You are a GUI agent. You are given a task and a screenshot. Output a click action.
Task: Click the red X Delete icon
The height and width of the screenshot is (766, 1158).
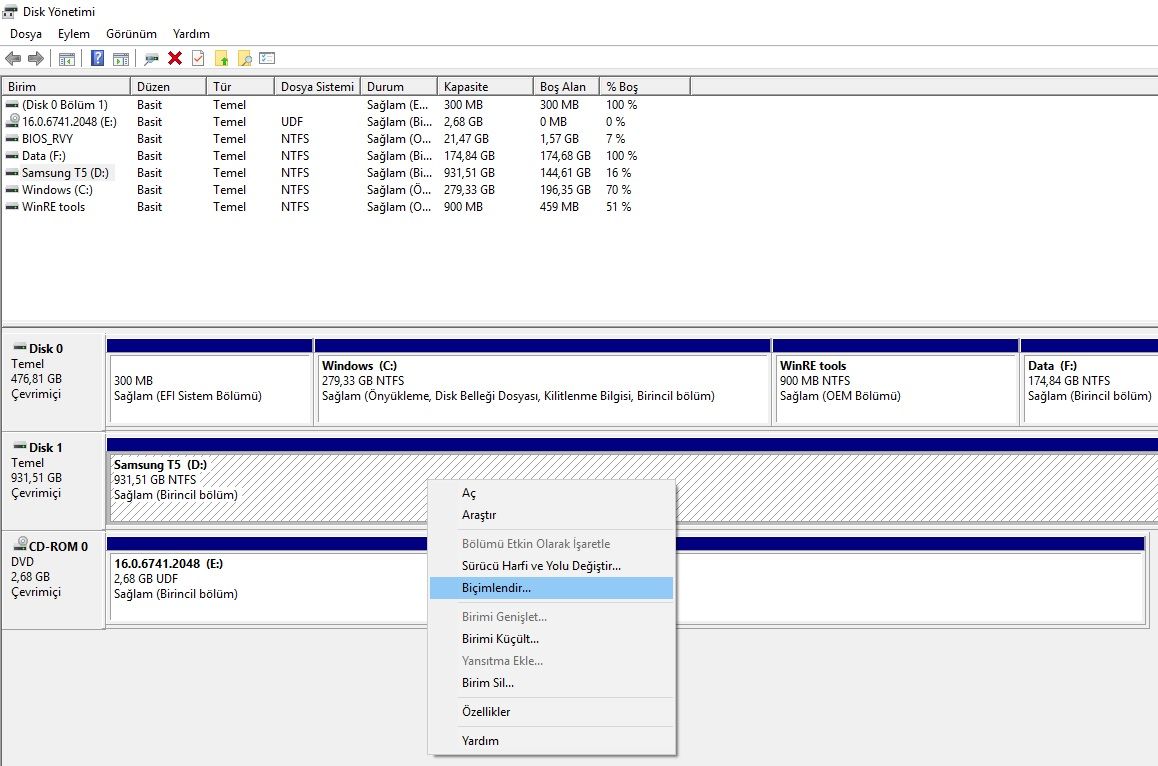pos(175,58)
